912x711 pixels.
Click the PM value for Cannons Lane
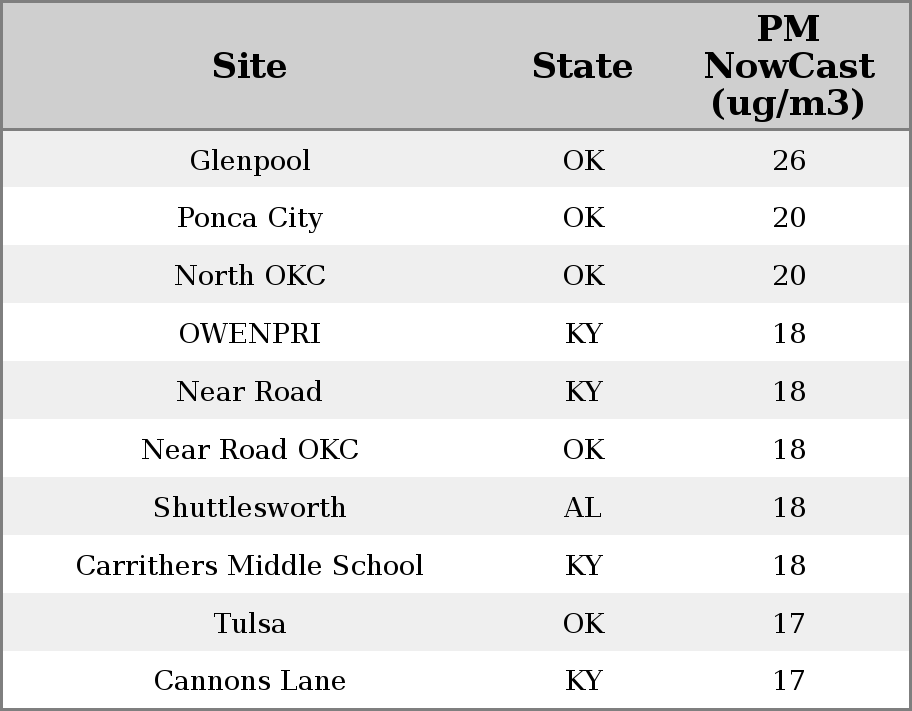coord(789,681)
